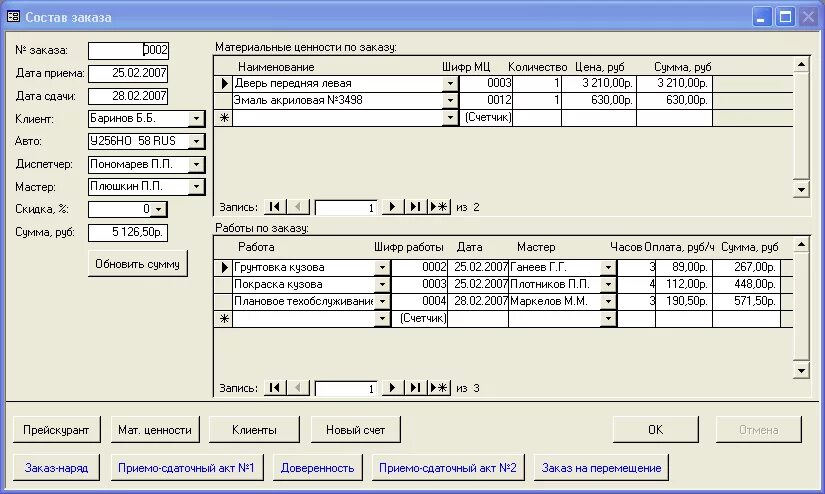This screenshot has height=494, width=825.
Task: Open dropdown for Грунтовка кузова work
Action: click(x=383, y=267)
